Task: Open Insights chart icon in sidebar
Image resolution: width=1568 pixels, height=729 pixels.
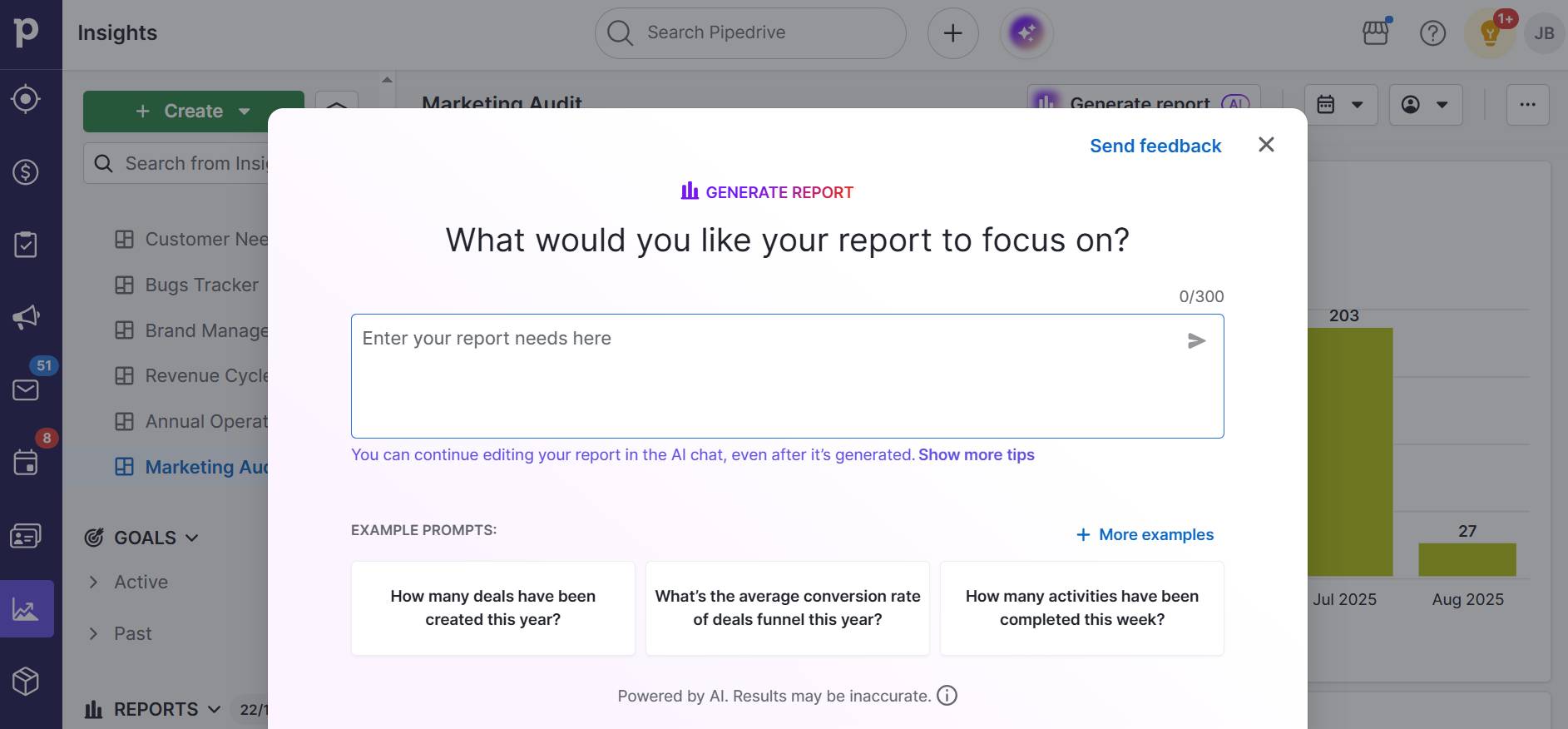Action: tap(27, 609)
